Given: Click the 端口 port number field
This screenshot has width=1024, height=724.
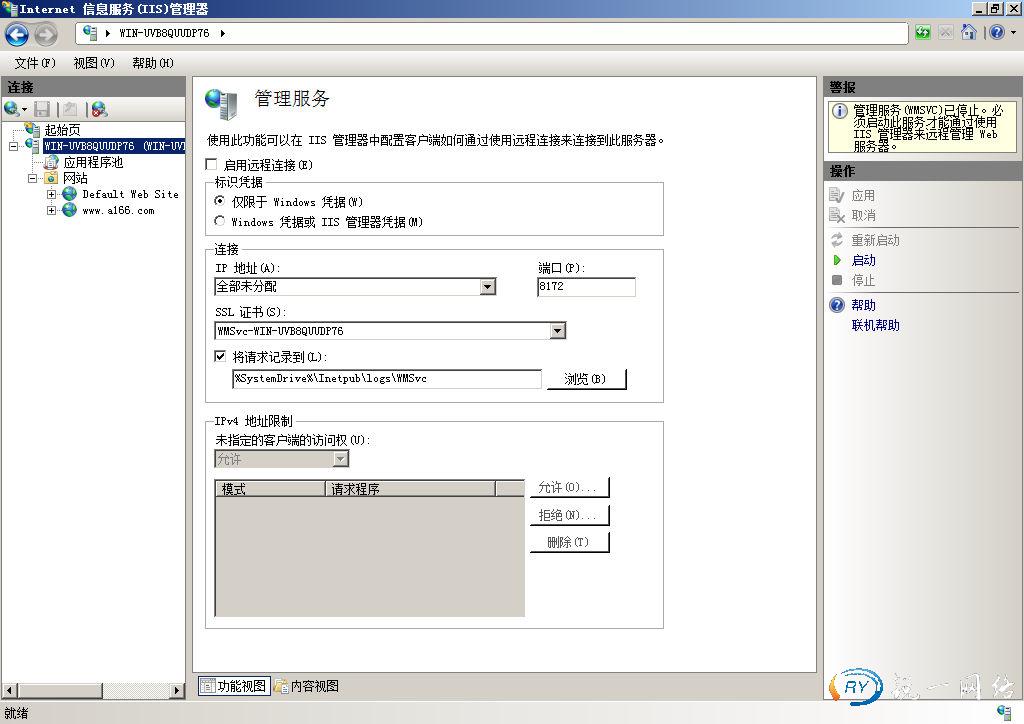Looking at the screenshot, I should point(585,287).
